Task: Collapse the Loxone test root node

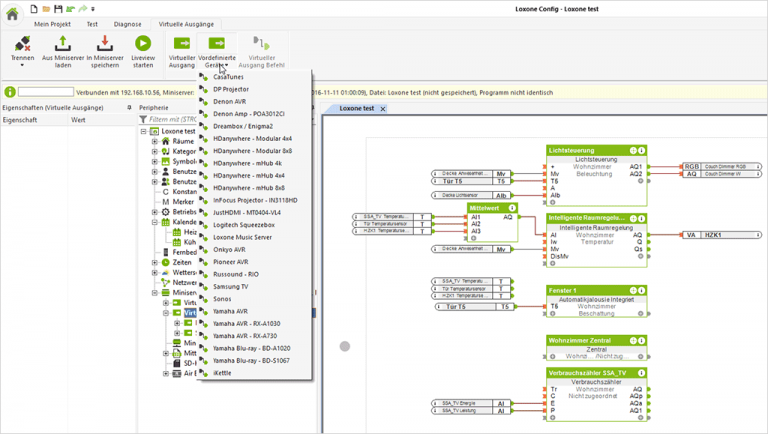Action: [x=144, y=131]
